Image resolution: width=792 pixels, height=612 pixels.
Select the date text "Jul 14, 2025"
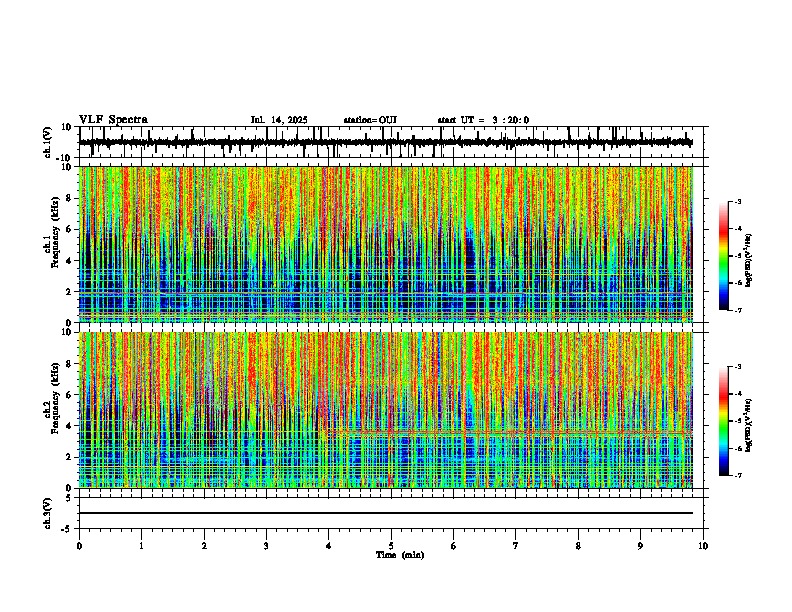[x=279, y=120]
